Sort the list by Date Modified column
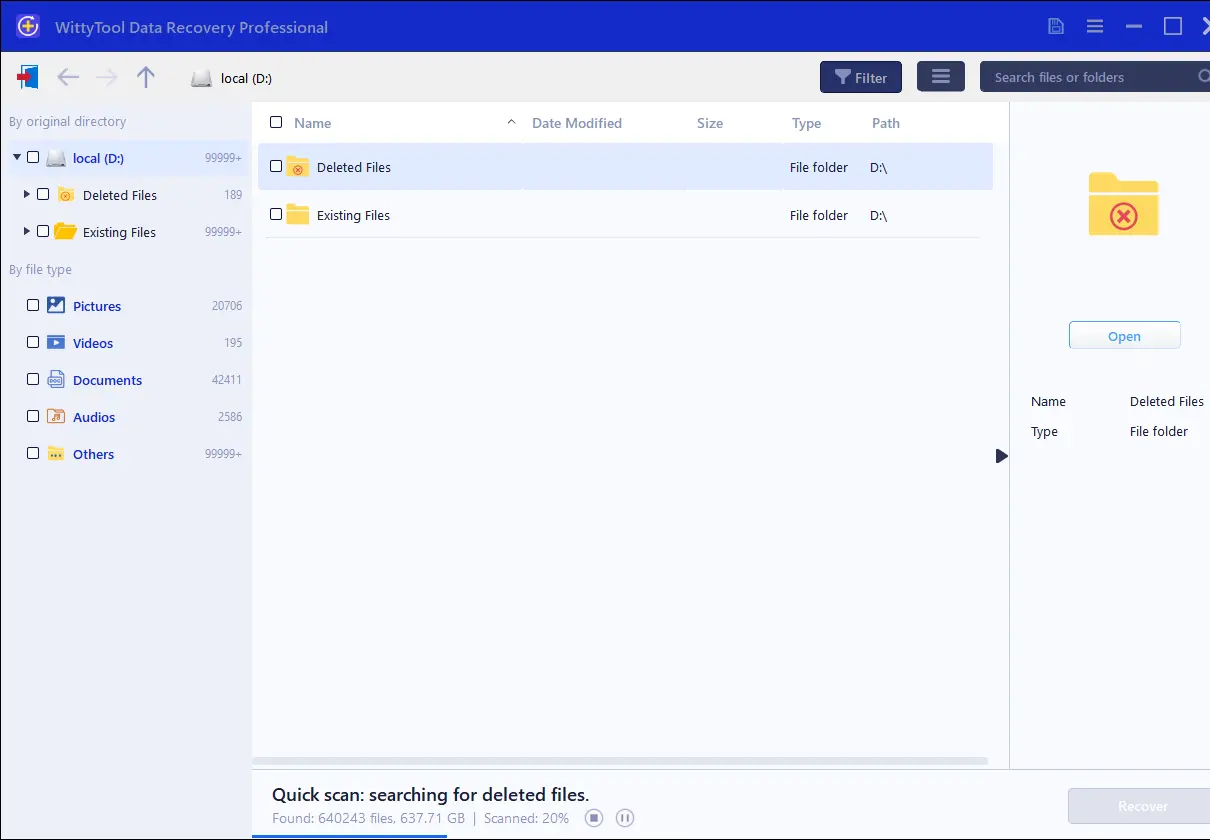The image size is (1210, 840). click(577, 123)
